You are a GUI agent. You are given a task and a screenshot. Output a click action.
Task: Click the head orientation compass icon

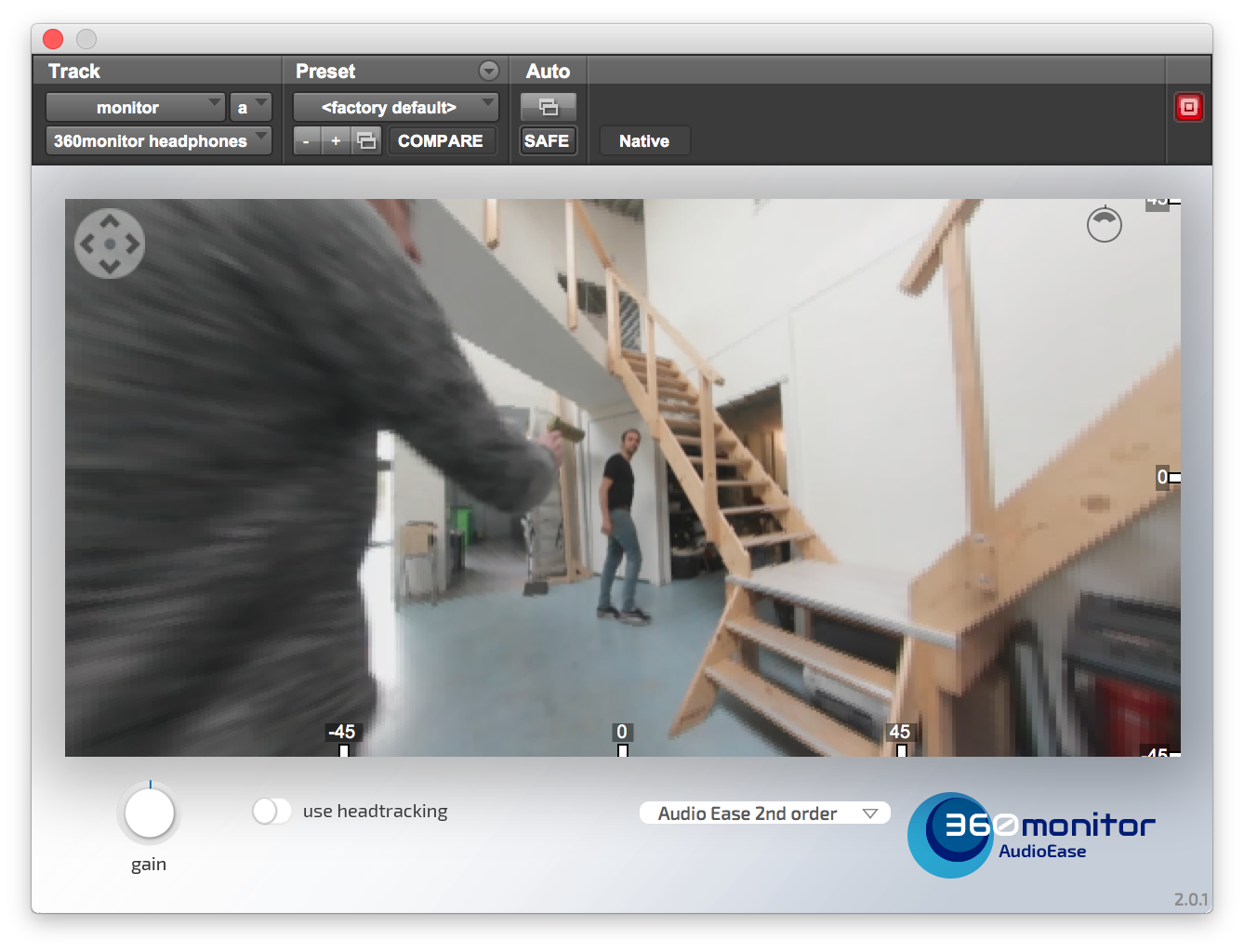click(1104, 224)
